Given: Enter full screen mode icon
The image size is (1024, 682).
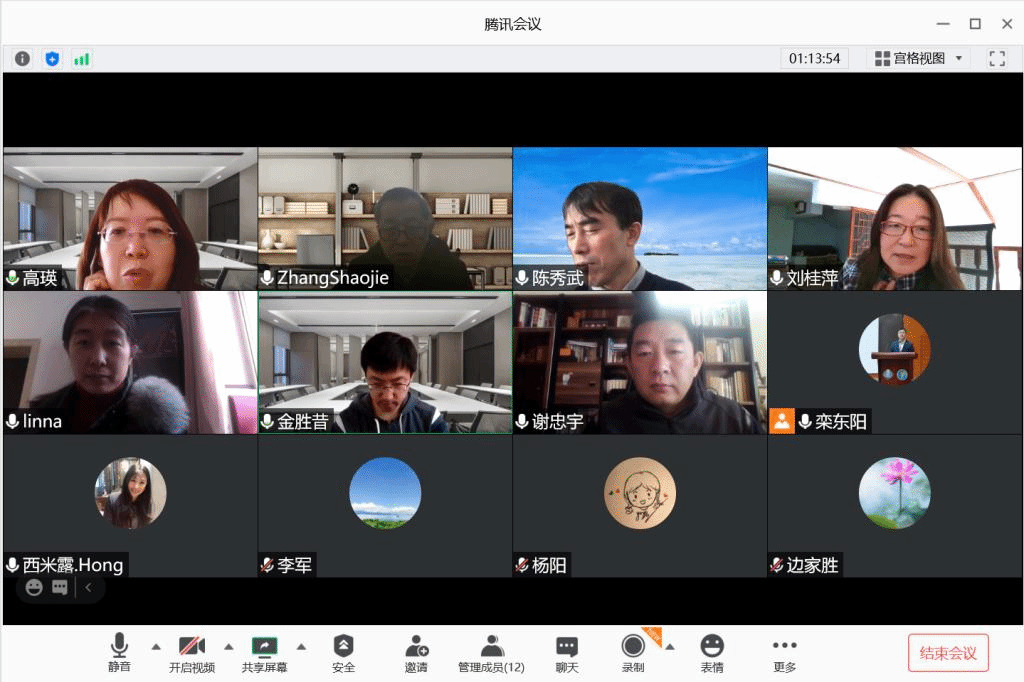Looking at the screenshot, I should (997, 59).
